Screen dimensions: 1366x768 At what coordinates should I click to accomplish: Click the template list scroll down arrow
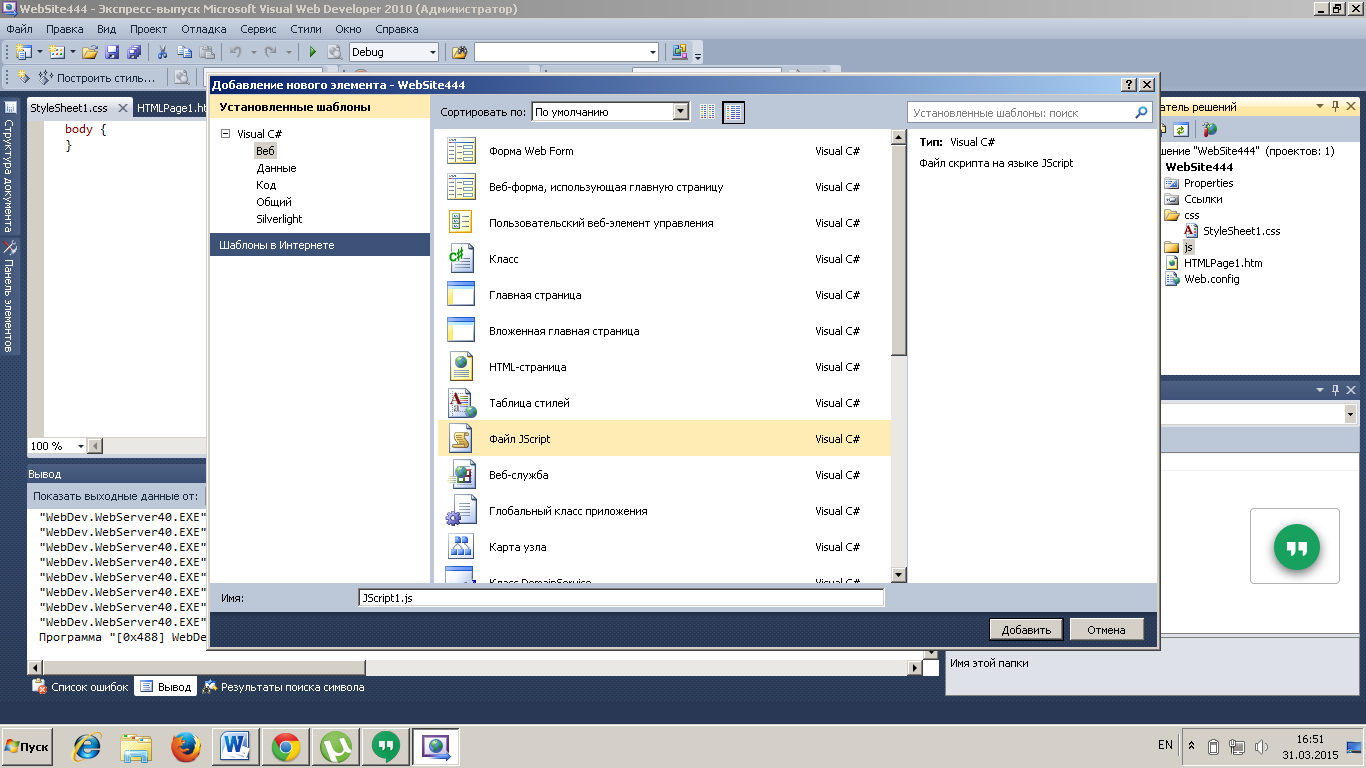(898, 575)
